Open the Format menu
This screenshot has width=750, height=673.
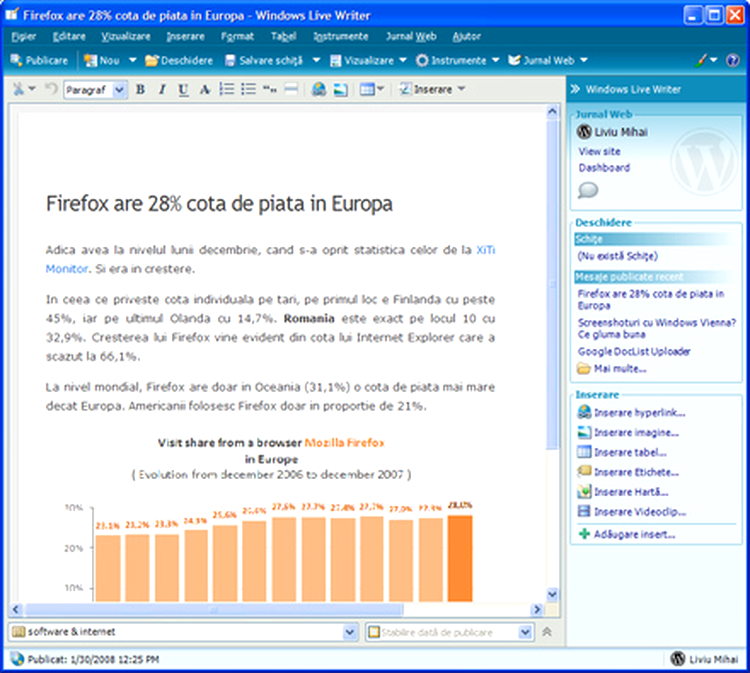(x=237, y=36)
